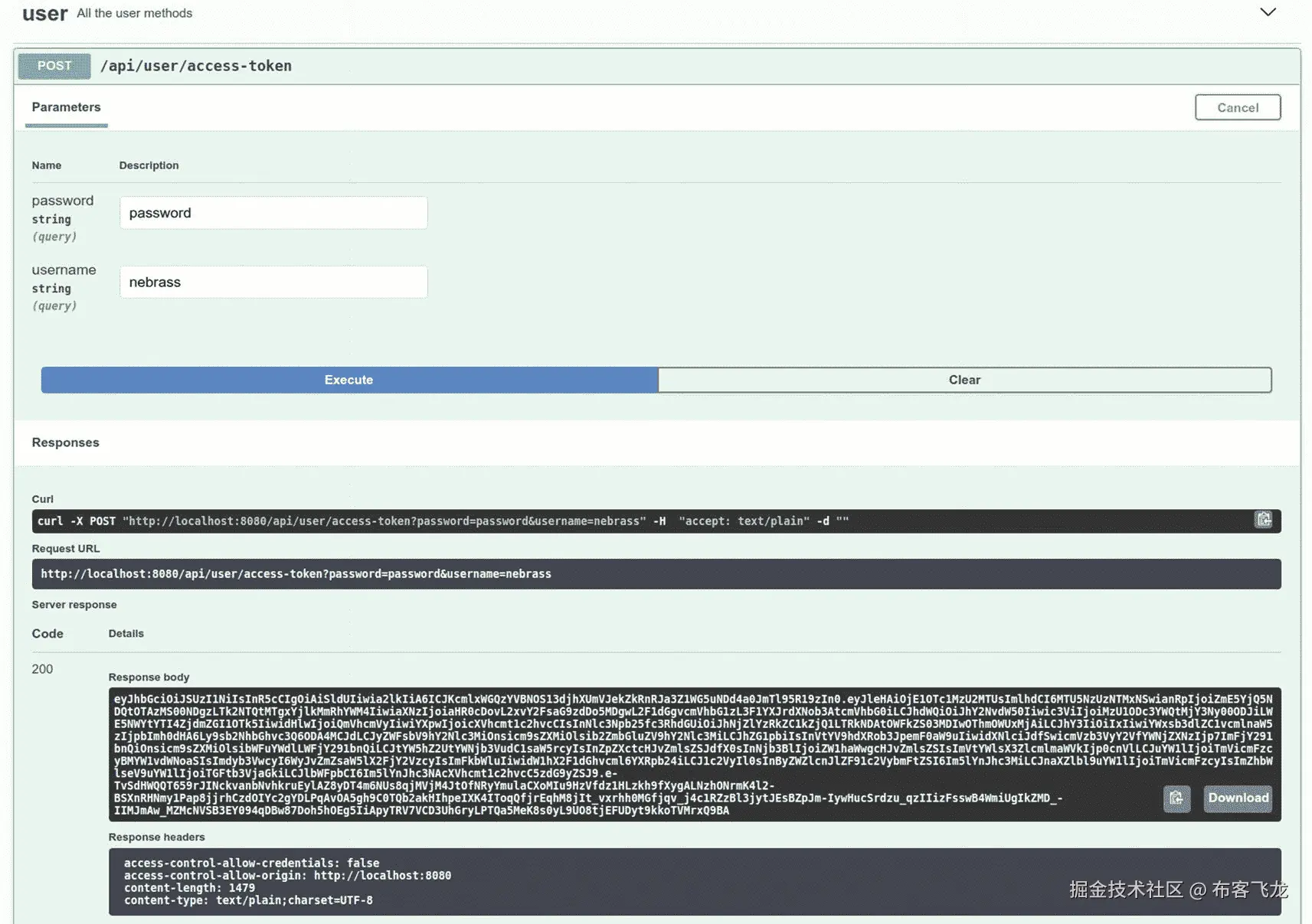Click the username parameter name label
This screenshot has height=924, width=1312.
64,269
